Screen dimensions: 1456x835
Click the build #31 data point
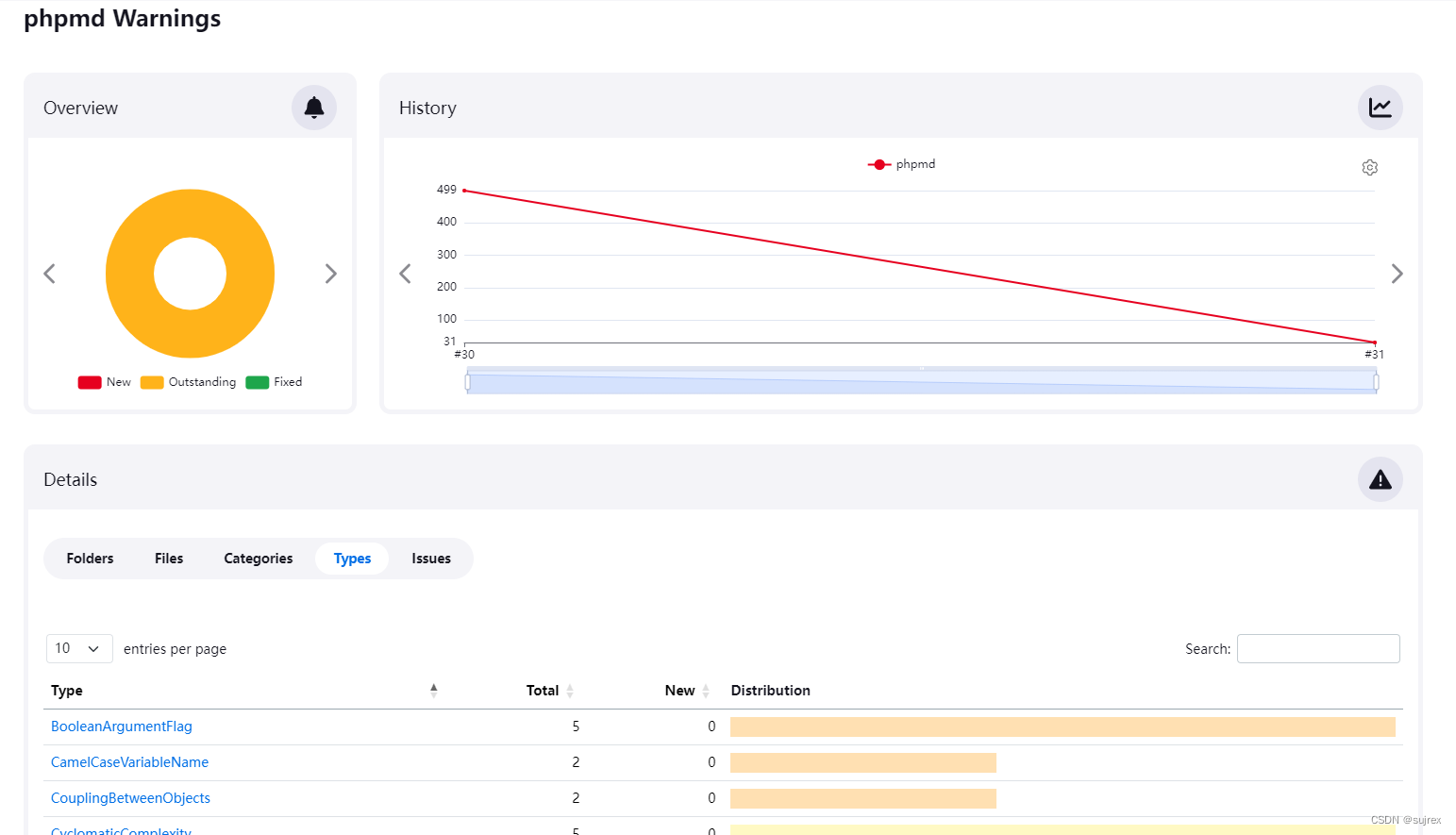point(1375,342)
